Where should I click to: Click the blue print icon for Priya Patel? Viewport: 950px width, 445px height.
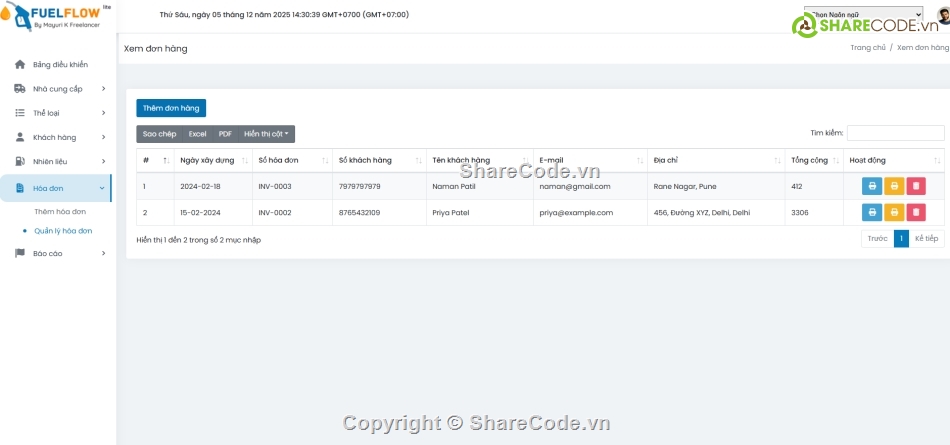tap(872, 212)
